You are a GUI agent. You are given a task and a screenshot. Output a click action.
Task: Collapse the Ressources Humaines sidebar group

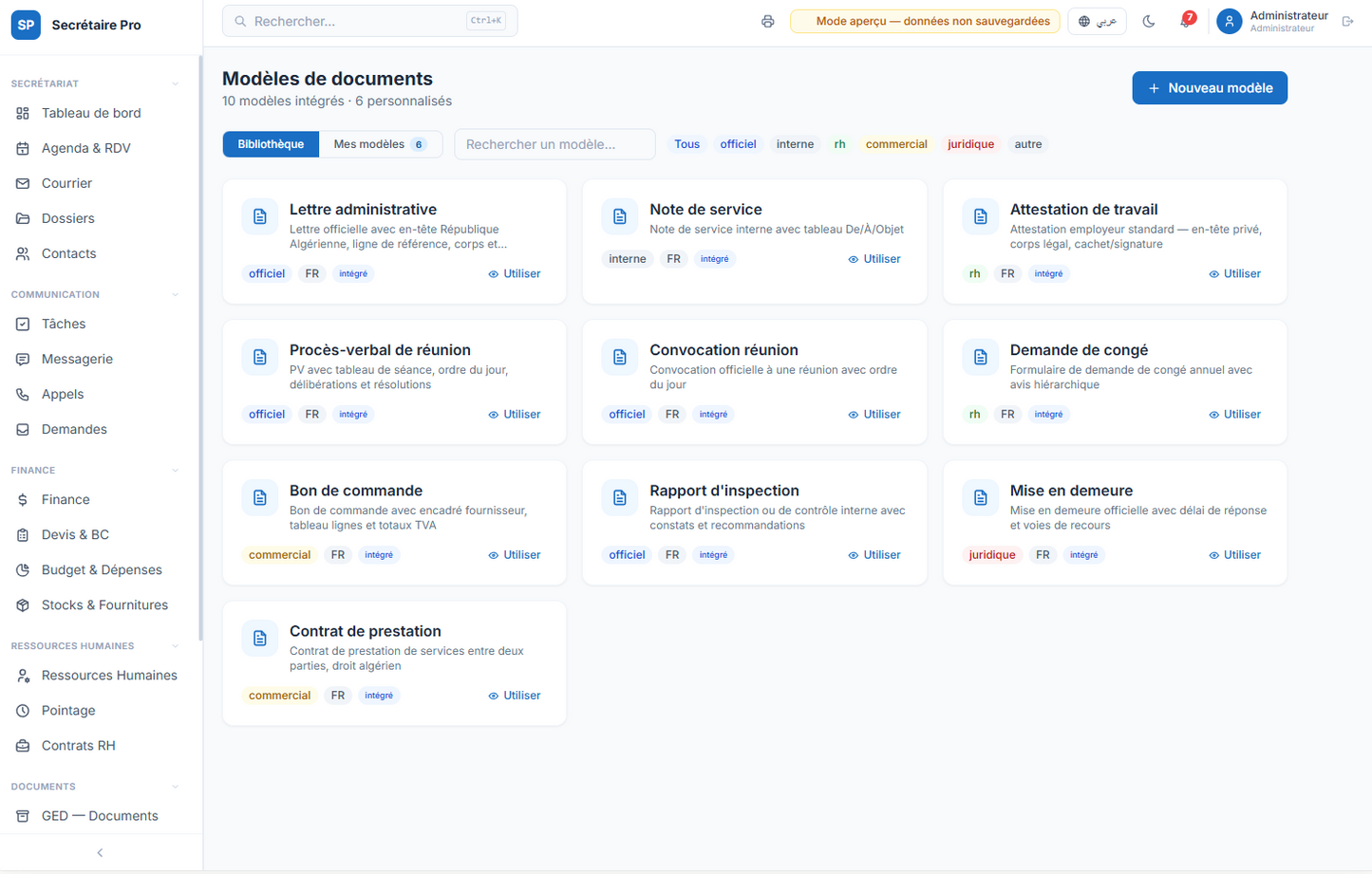click(176, 646)
